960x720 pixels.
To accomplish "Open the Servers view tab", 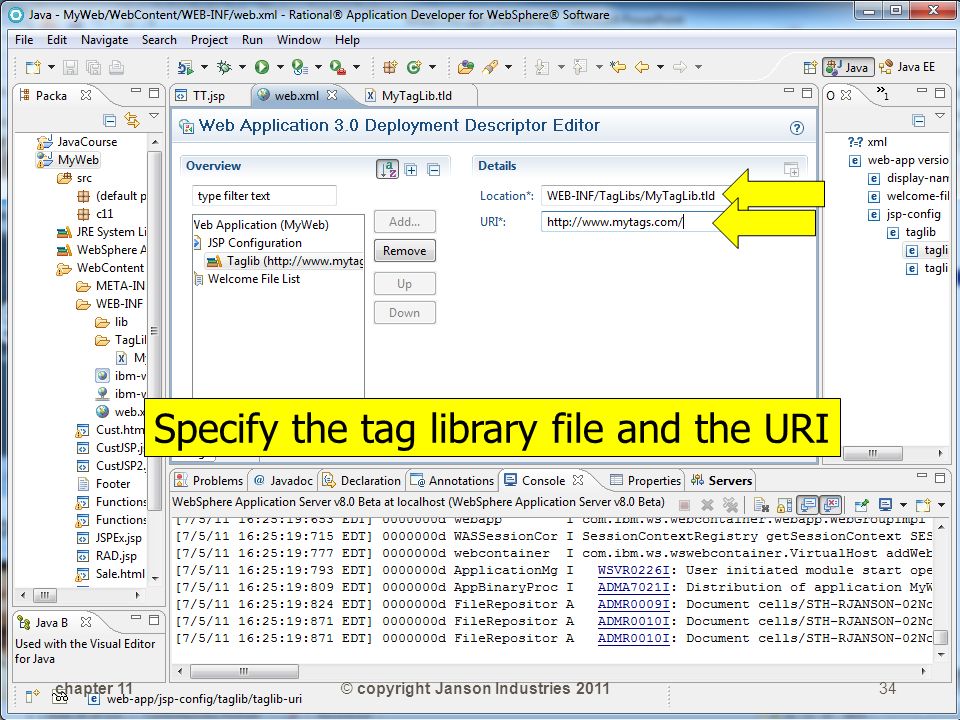I will 721,481.
